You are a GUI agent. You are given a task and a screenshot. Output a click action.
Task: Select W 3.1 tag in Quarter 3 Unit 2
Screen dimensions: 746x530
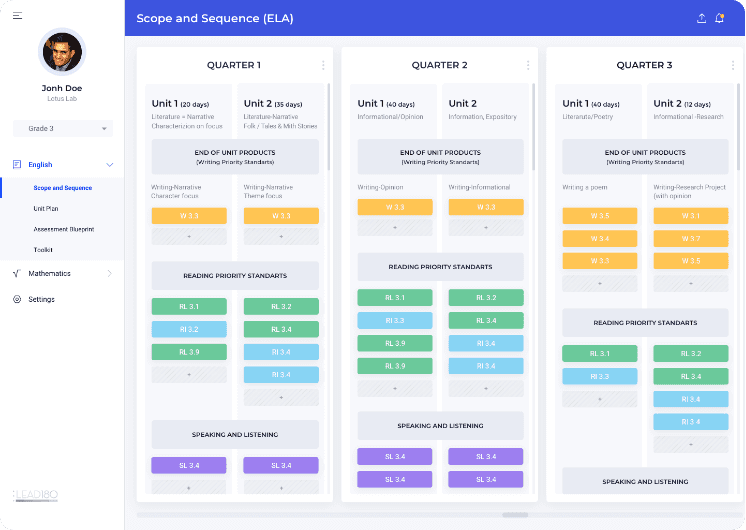(x=691, y=216)
